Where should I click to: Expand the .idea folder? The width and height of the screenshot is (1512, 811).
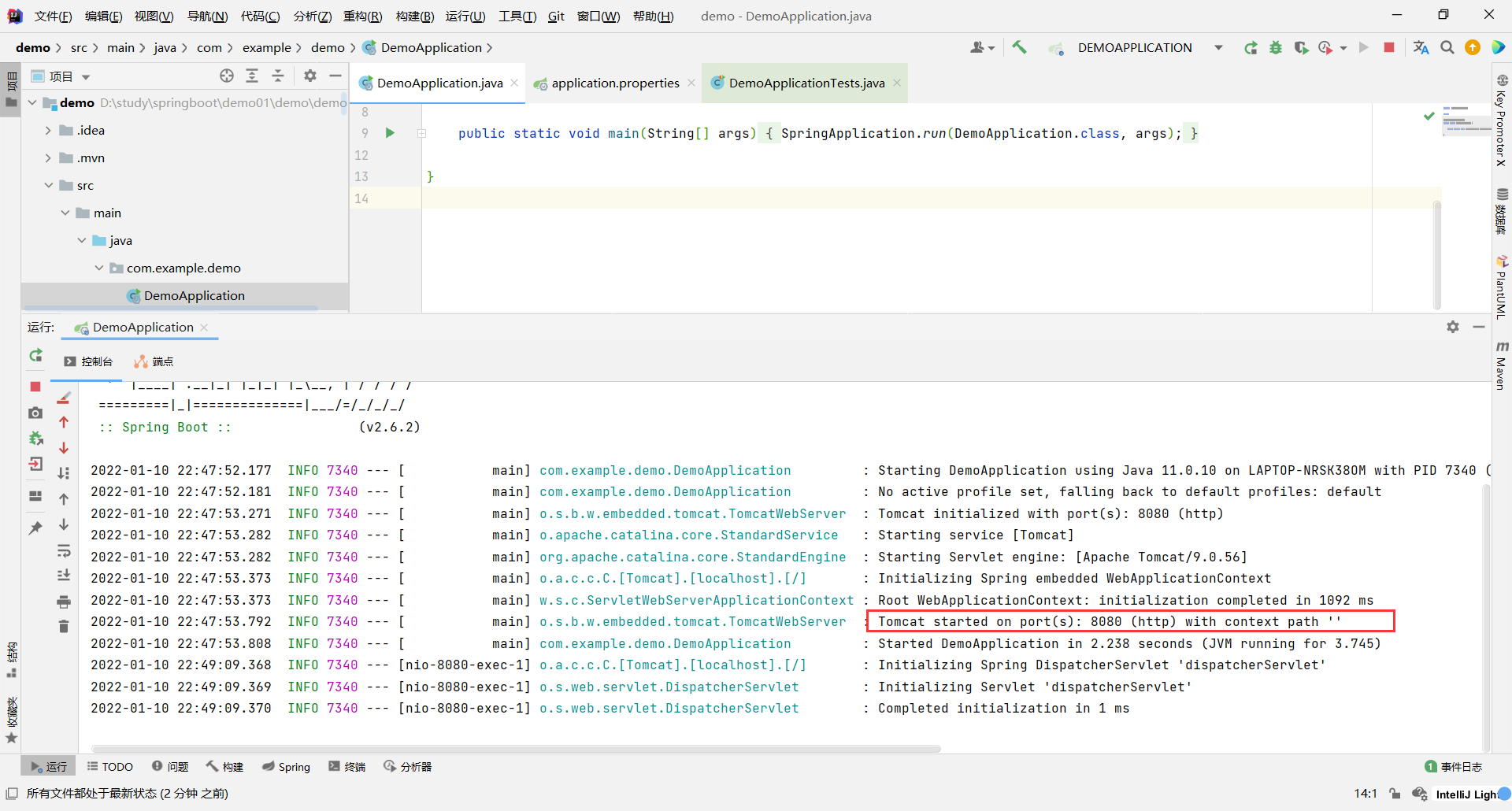48,130
